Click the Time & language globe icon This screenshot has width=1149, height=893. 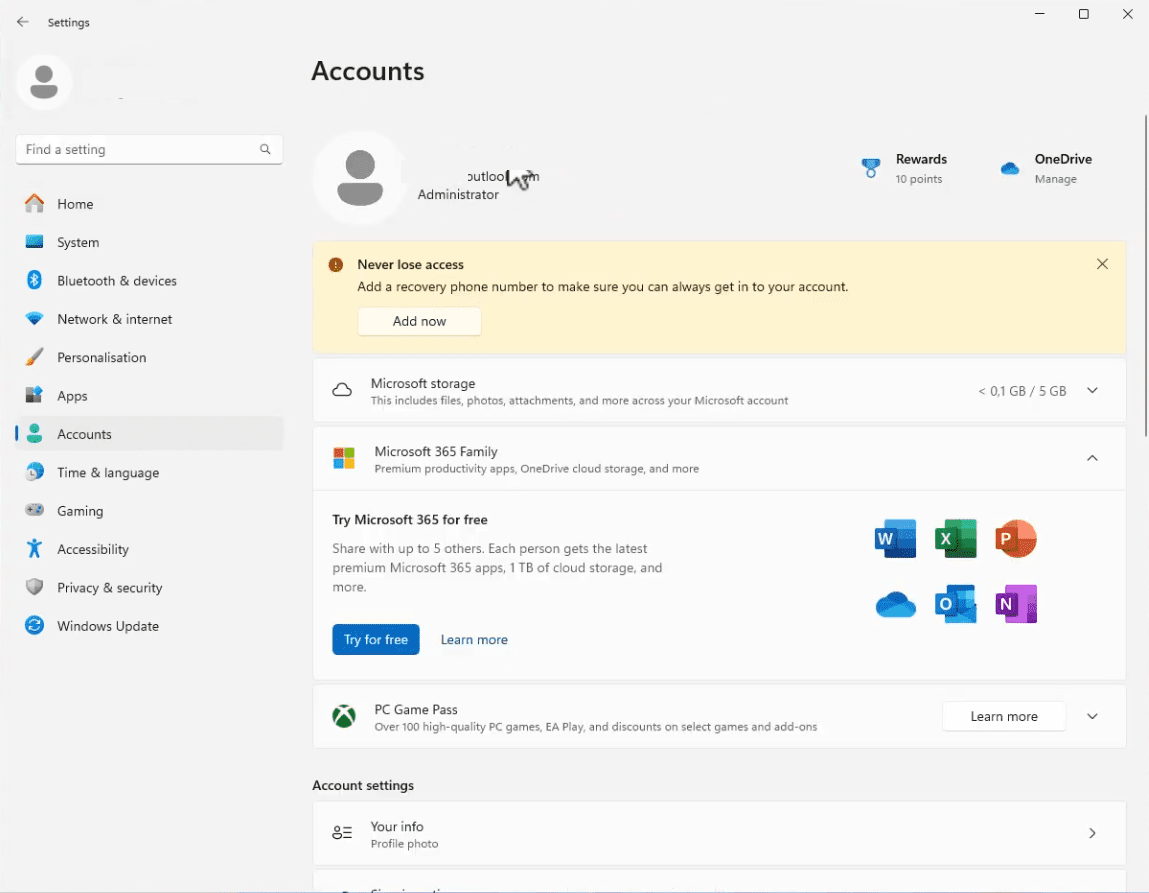tap(34, 472)
